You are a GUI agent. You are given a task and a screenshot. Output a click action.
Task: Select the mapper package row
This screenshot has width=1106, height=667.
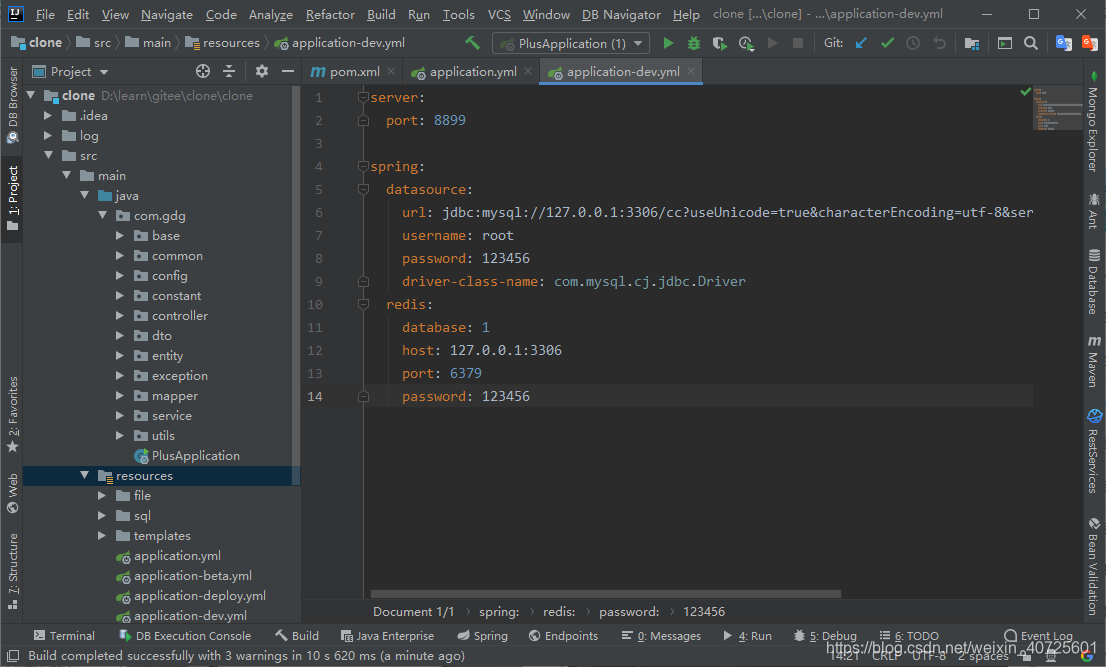161,396
